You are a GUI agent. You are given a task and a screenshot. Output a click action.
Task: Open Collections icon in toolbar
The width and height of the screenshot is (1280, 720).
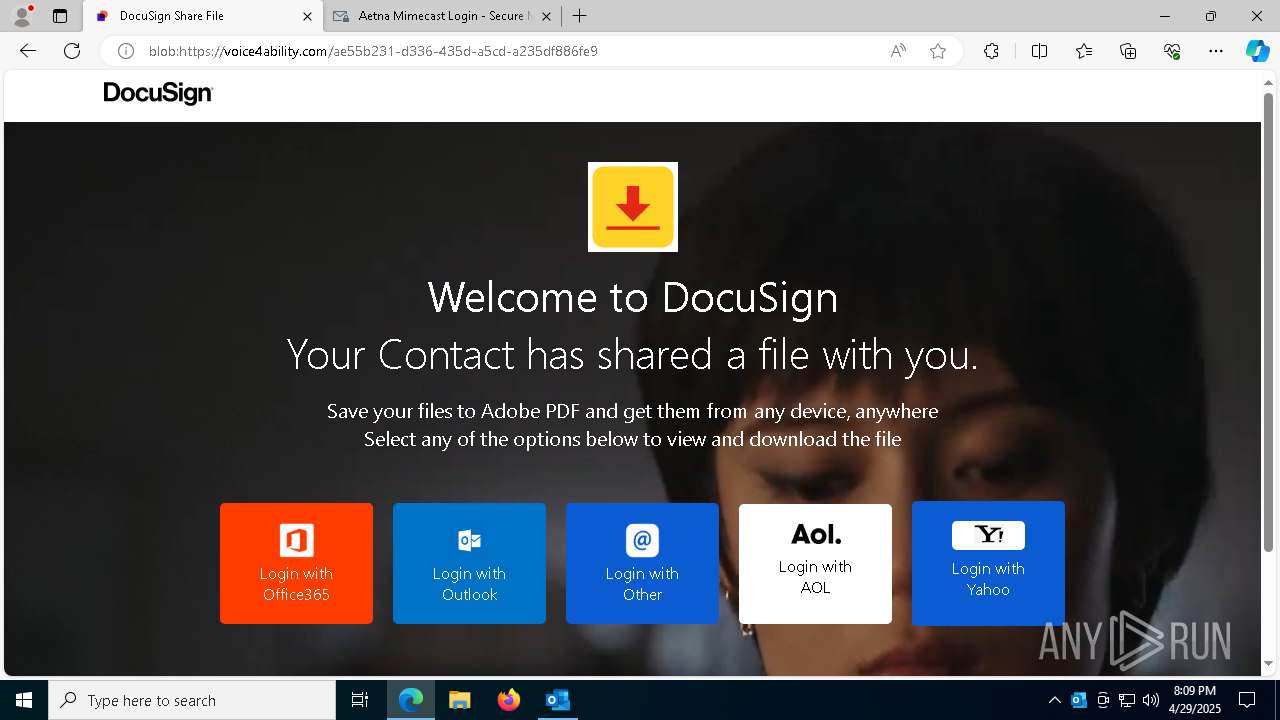point(1128,51)
